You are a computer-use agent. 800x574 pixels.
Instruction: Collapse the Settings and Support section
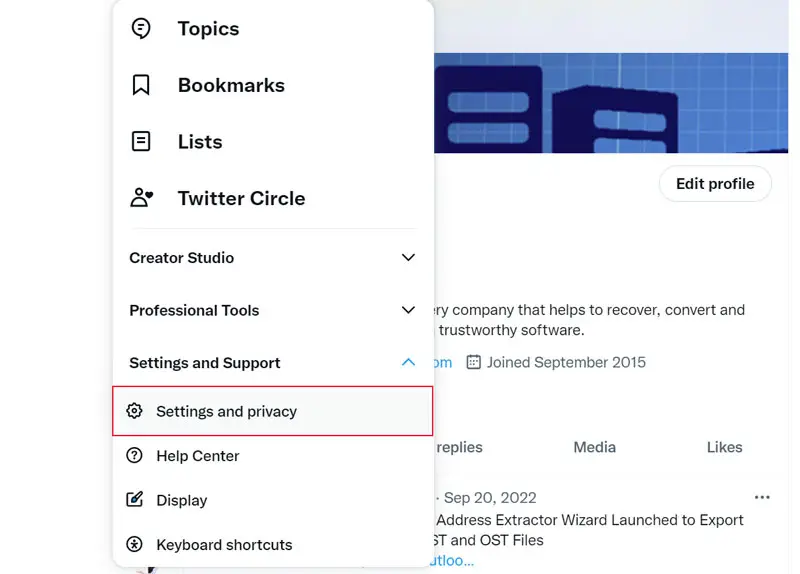coord(408,362)
